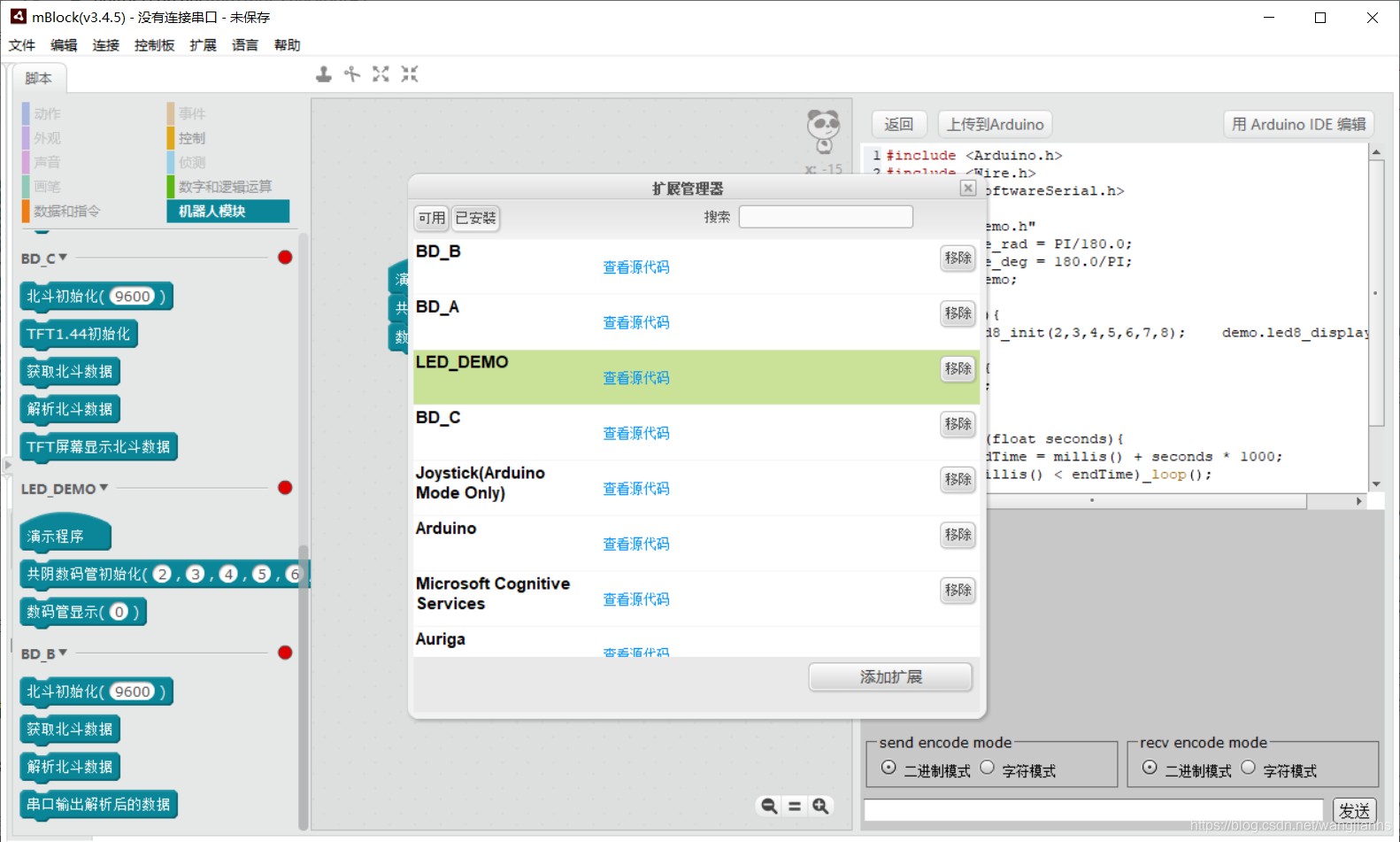
Task: Select the duplicate stamp tool icon
Action: (324, 74)
